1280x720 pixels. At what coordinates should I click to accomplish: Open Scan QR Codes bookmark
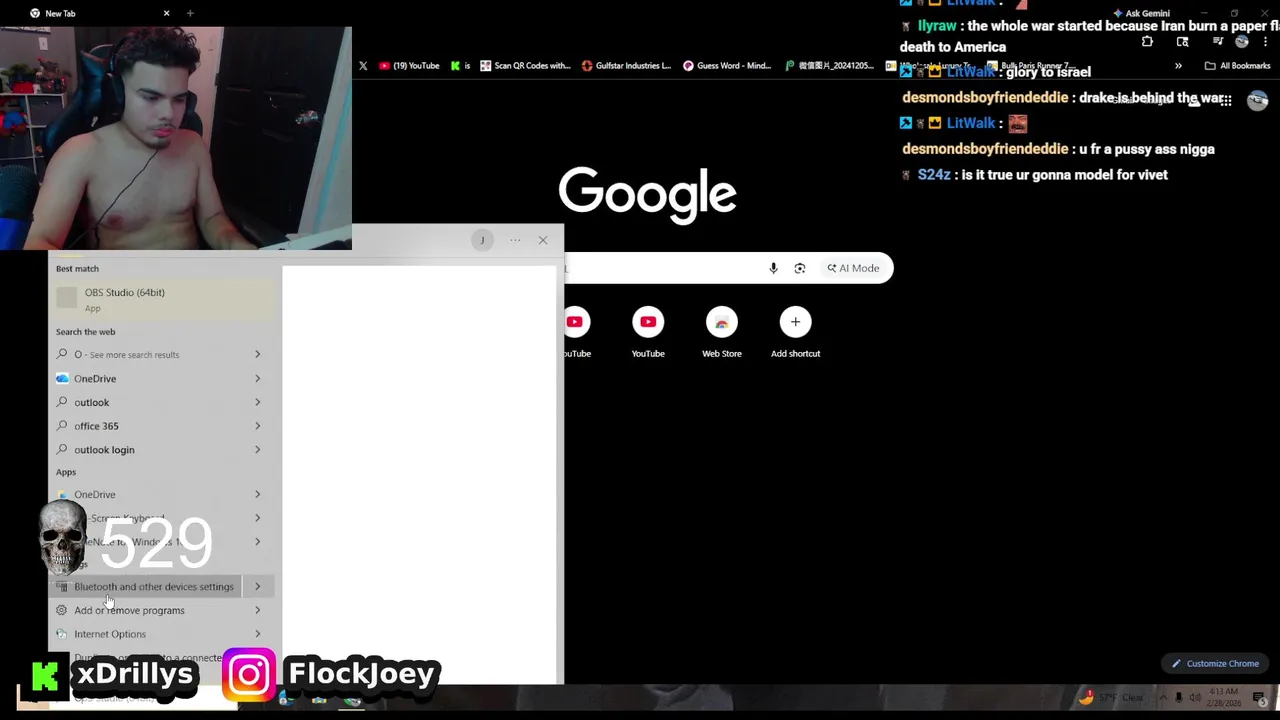525,66
